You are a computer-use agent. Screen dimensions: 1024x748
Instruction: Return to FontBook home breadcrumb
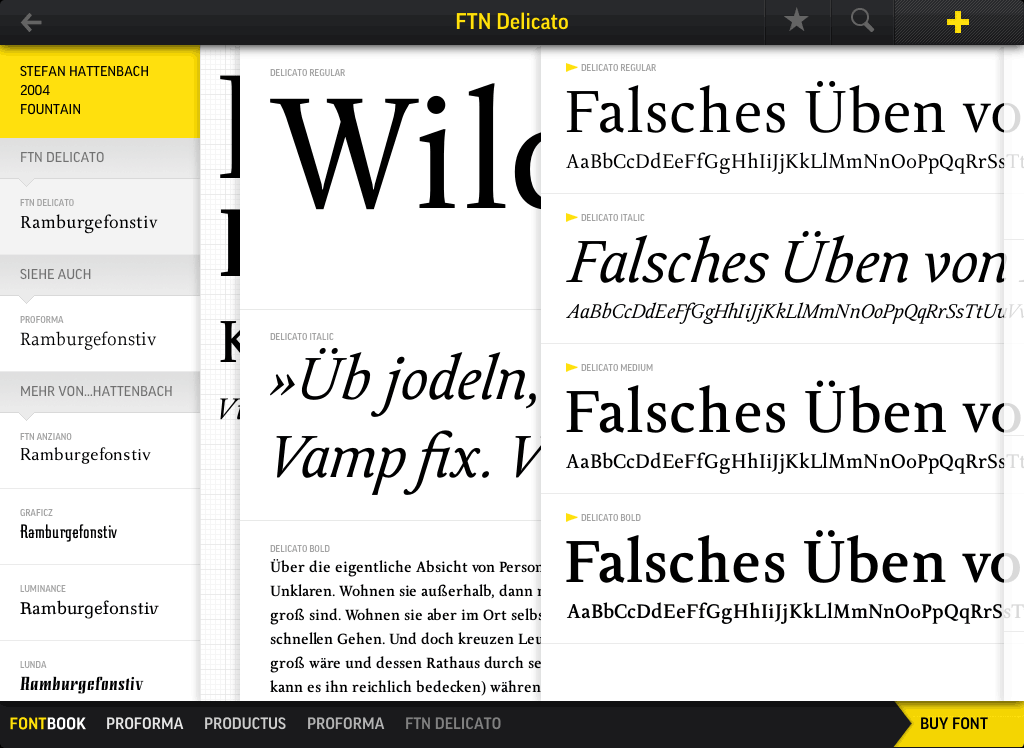pyautogui.click(x=48, y=724)
